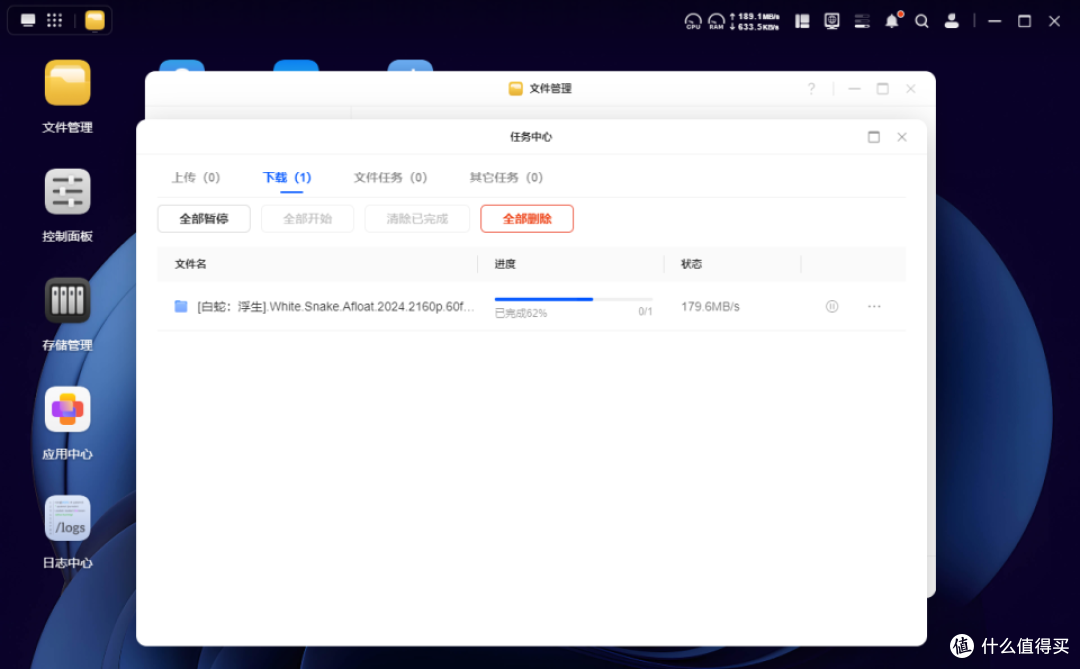Open the 其它任务 (0) tab

506,178
